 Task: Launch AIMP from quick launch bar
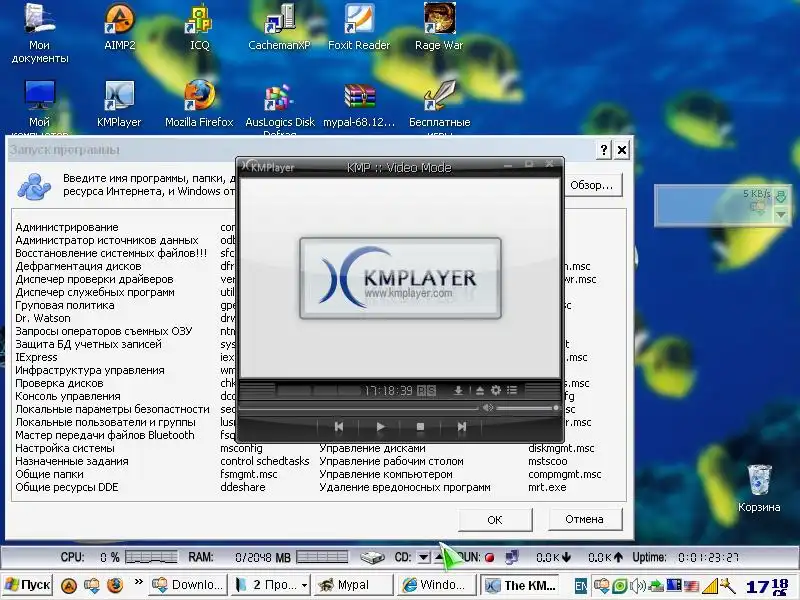coord(69,585)
